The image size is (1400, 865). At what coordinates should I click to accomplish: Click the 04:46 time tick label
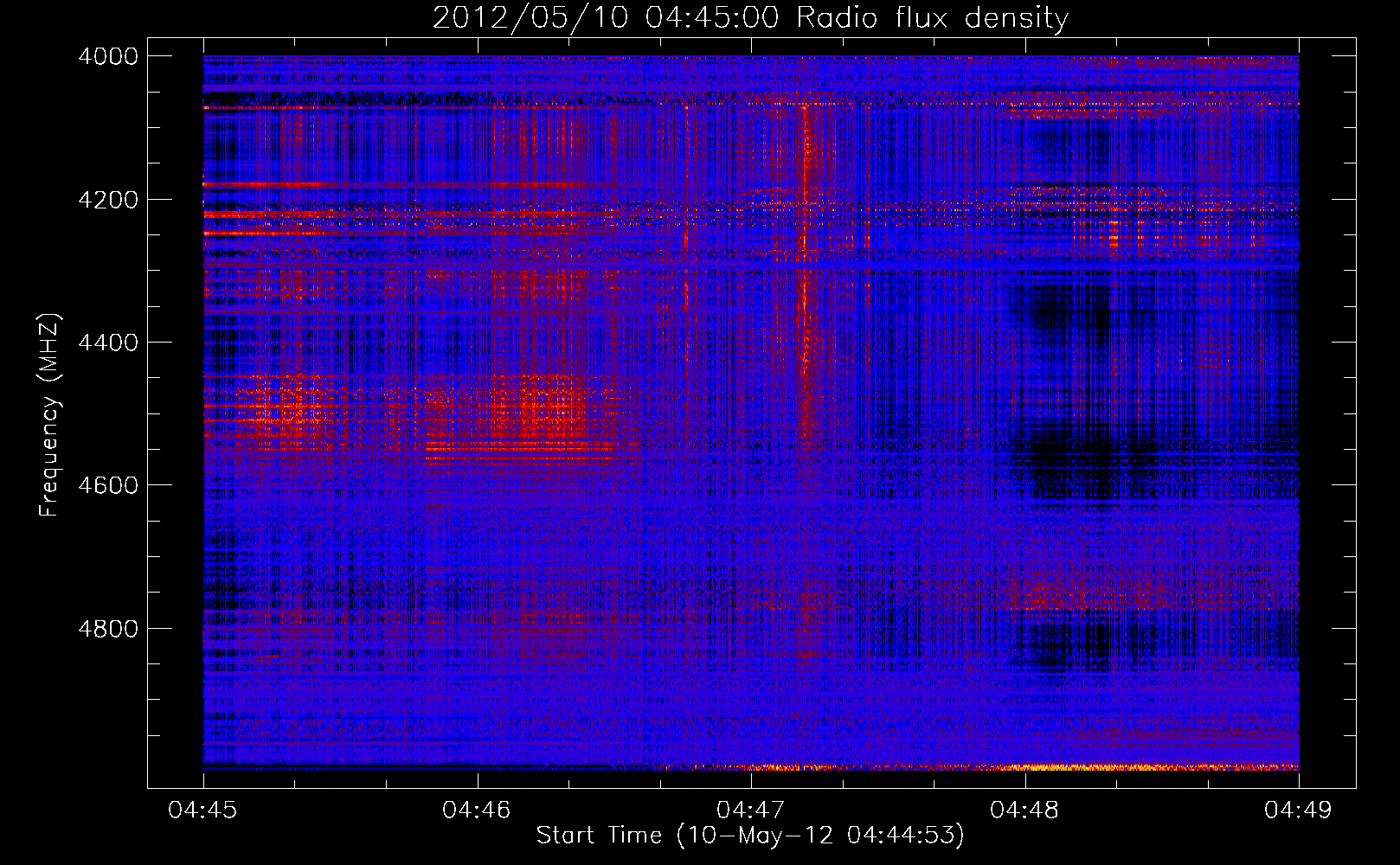(x=477, y=811)
